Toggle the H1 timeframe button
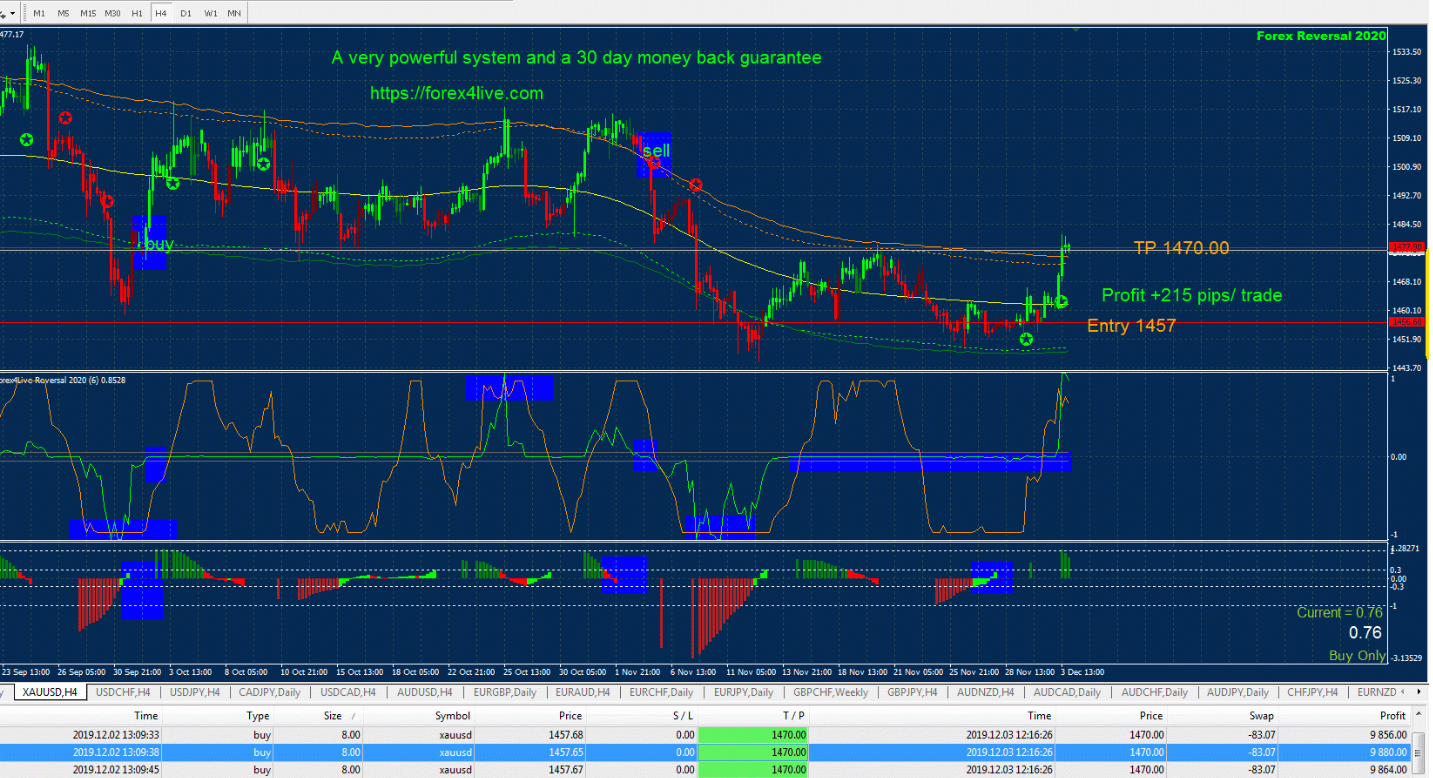The width and height of the screenshot is (1433, 778). pos(137,13)
